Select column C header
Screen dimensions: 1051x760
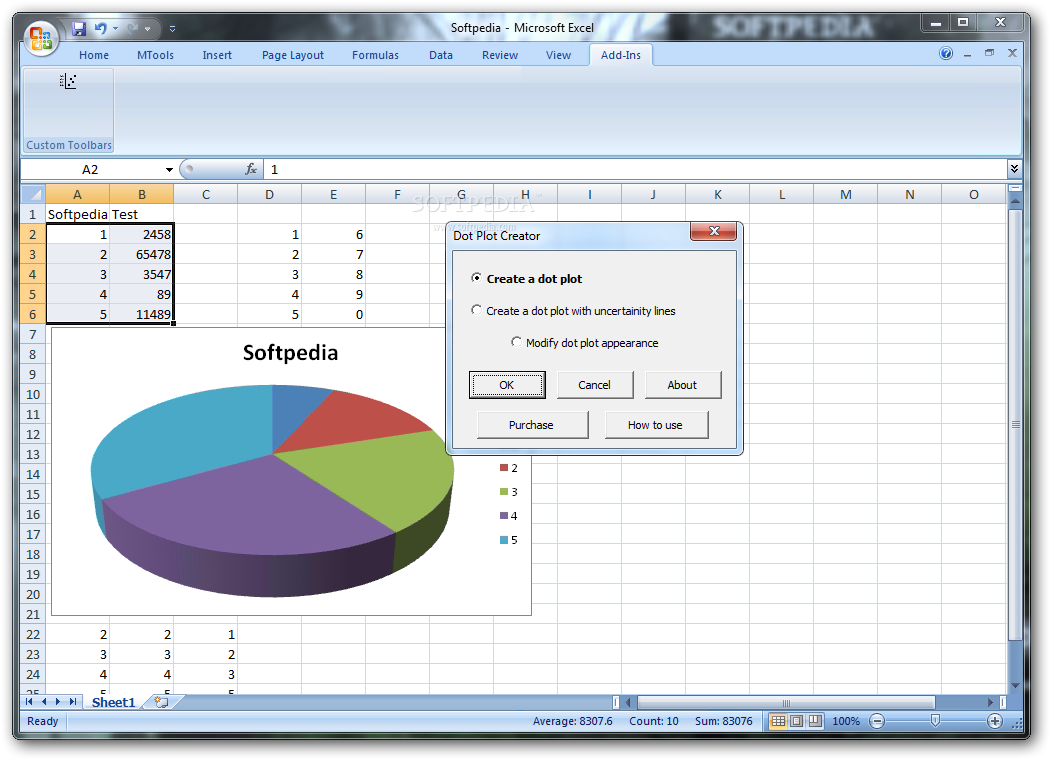point(206,194)
